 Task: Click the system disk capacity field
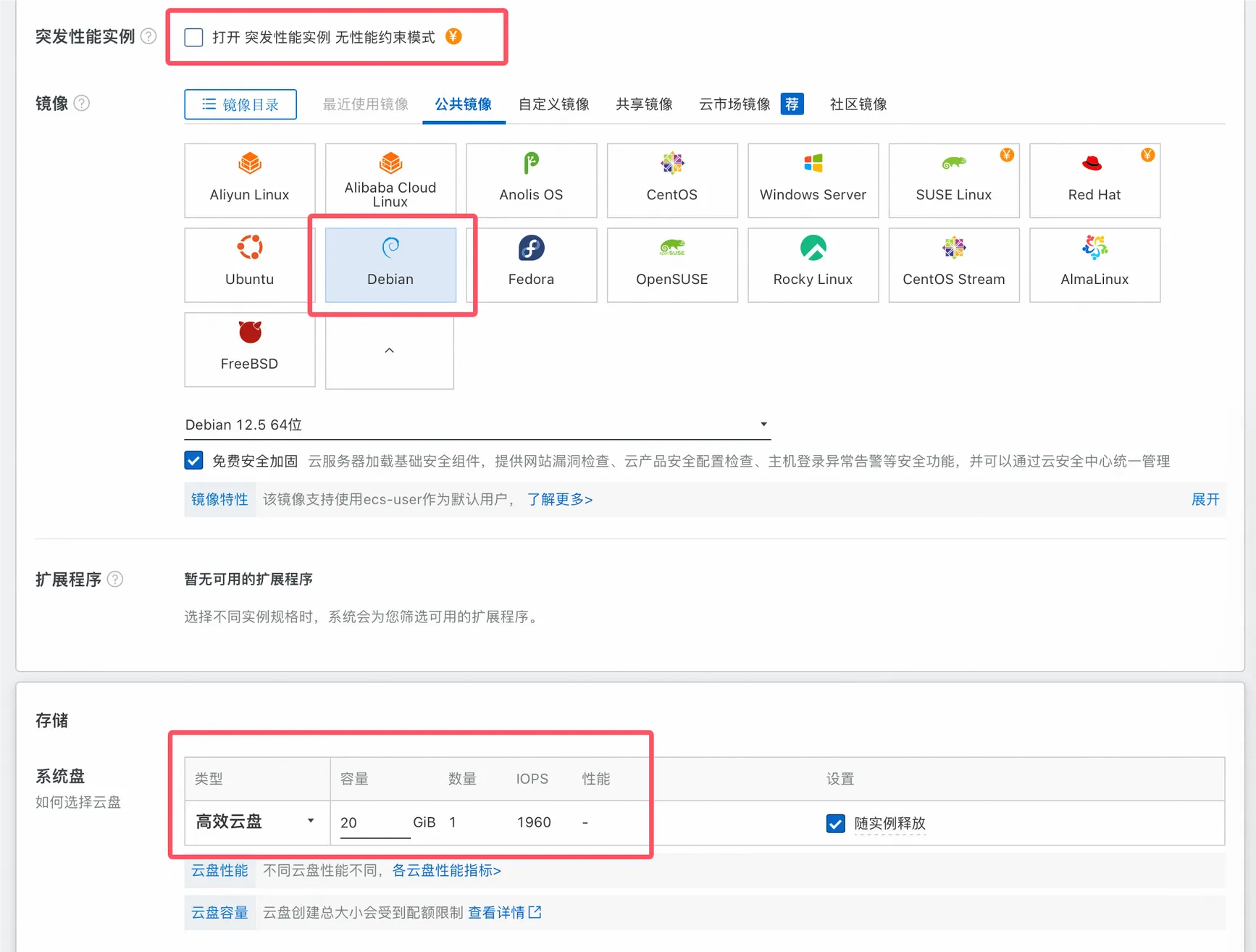[374, 823]
